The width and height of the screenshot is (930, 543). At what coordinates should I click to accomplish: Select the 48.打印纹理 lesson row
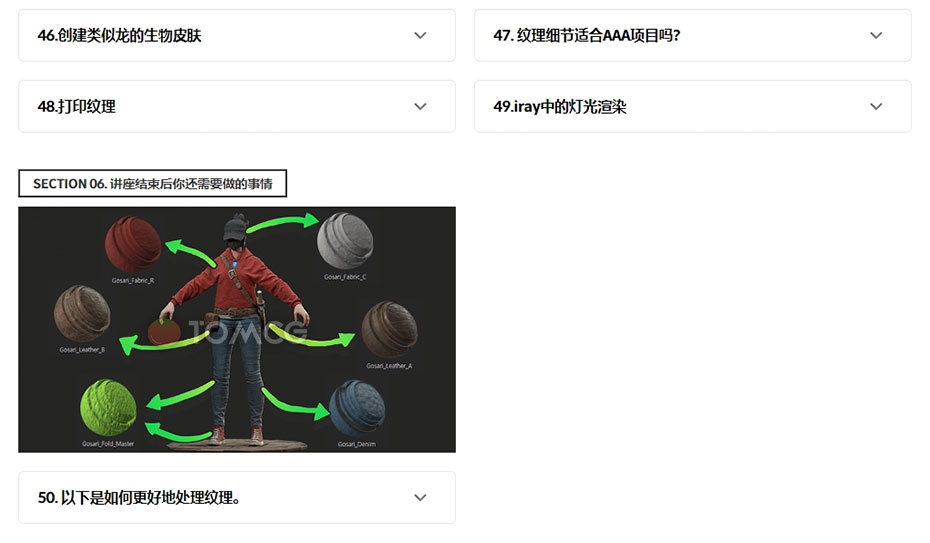click(x=237, y=107)
